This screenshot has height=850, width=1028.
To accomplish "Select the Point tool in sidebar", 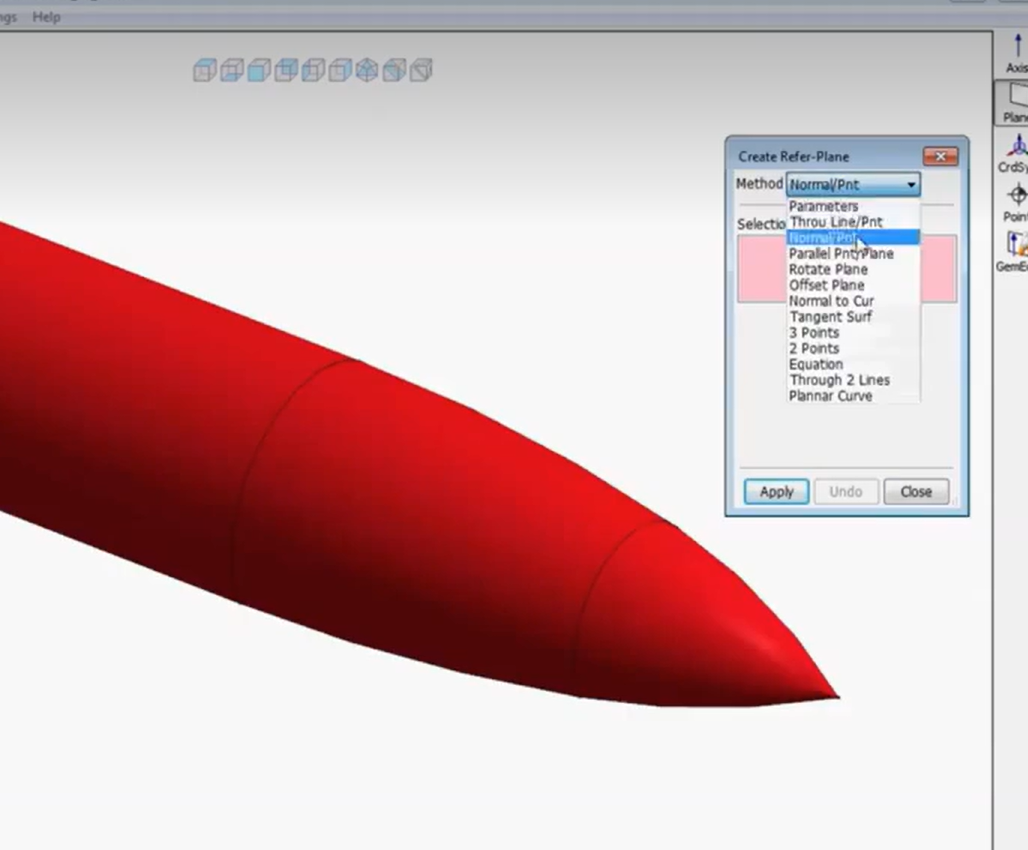I will (x=1016, y=204).
